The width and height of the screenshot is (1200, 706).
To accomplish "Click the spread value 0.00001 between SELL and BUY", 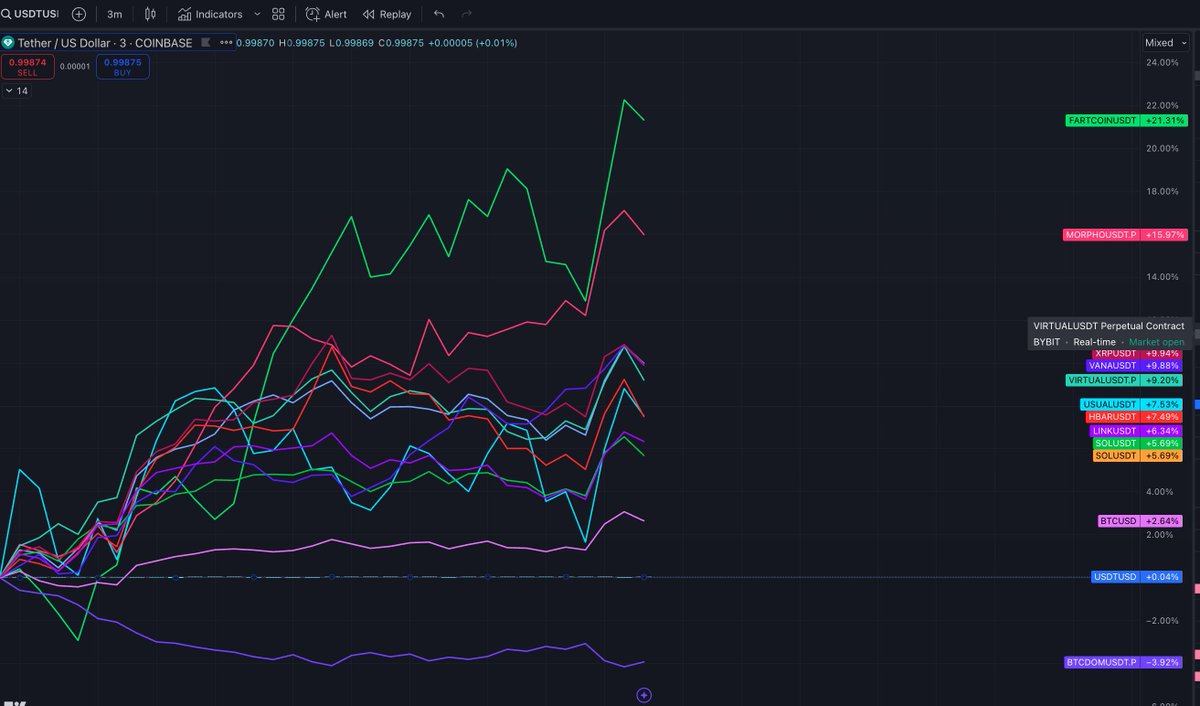I will pyautogui.click(x=75, y=67).
